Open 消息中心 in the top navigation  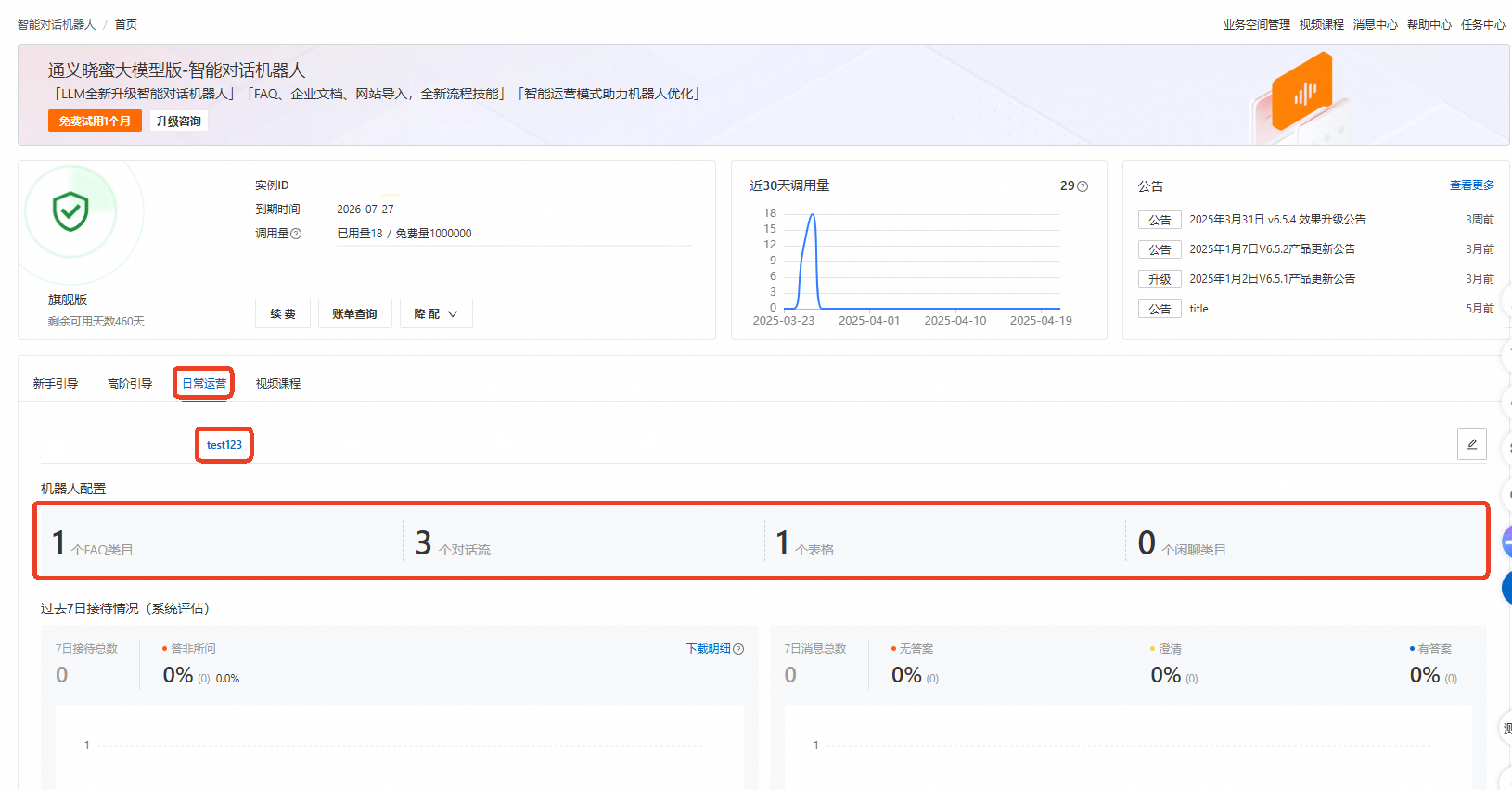tap(1375, 25)
